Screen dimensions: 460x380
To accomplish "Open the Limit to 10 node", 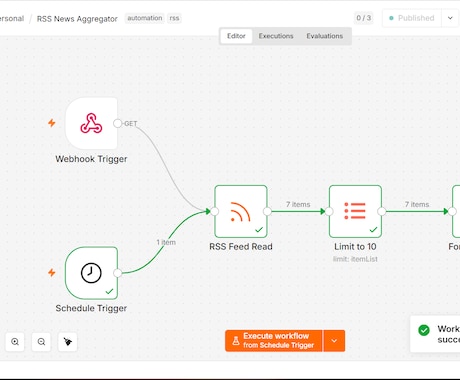I will 355,211.
